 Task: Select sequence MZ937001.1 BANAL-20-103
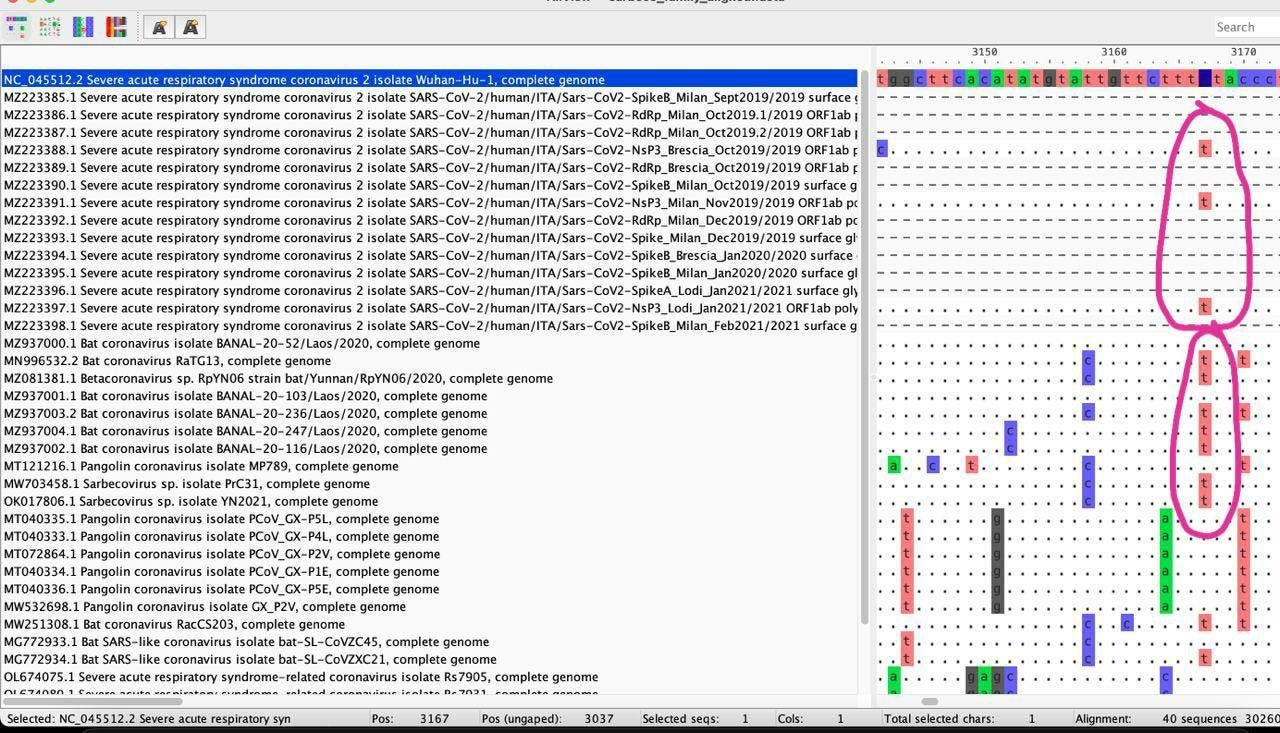429,396
